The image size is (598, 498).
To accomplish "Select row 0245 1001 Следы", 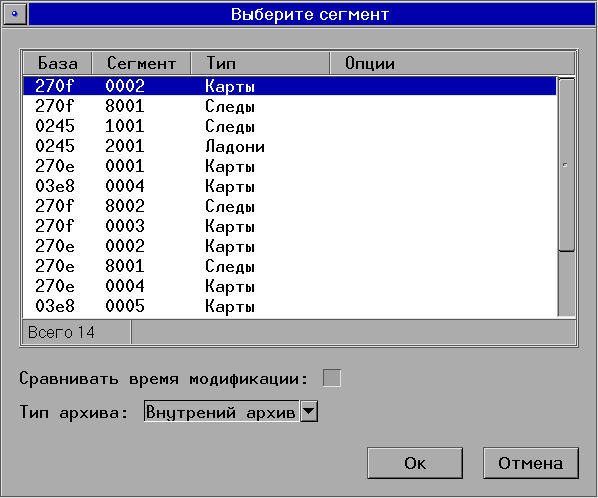I will pyautogui.click(x=290, y=126).
